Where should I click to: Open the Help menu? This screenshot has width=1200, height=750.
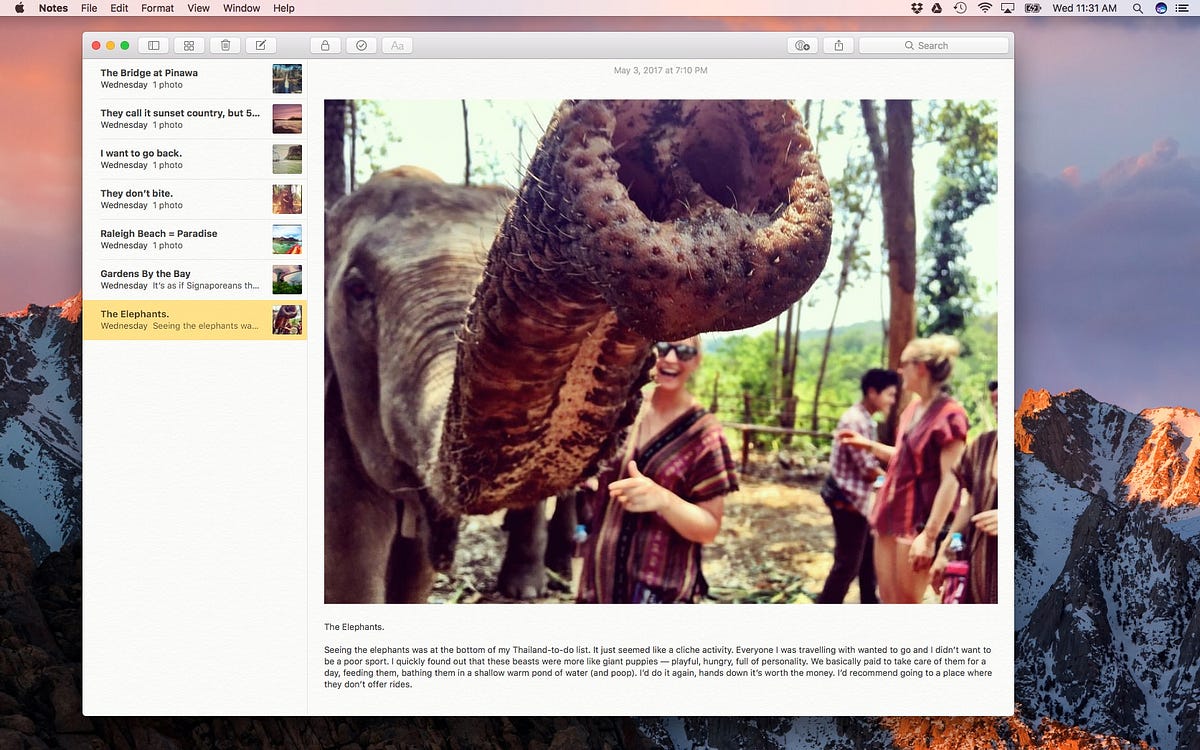coord(284,8)
